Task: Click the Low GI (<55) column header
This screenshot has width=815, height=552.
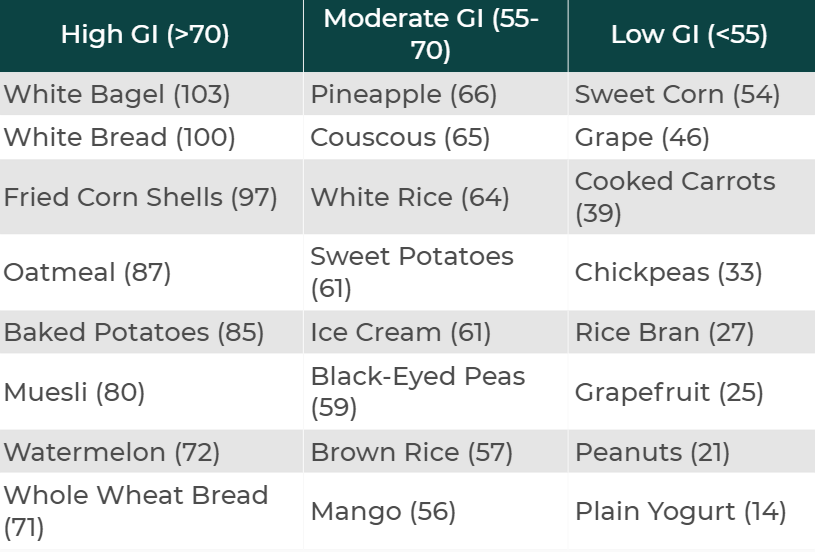Action: click(x=689, y=35)
